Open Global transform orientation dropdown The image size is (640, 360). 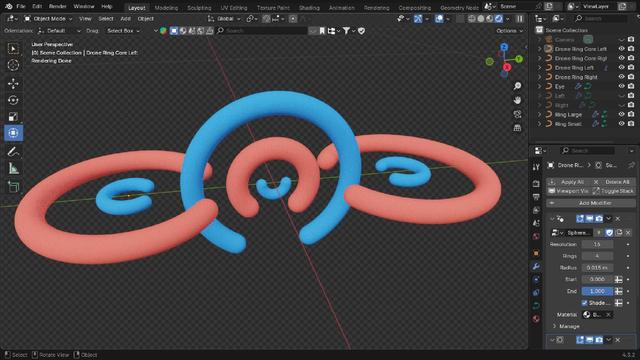point(224,19)
